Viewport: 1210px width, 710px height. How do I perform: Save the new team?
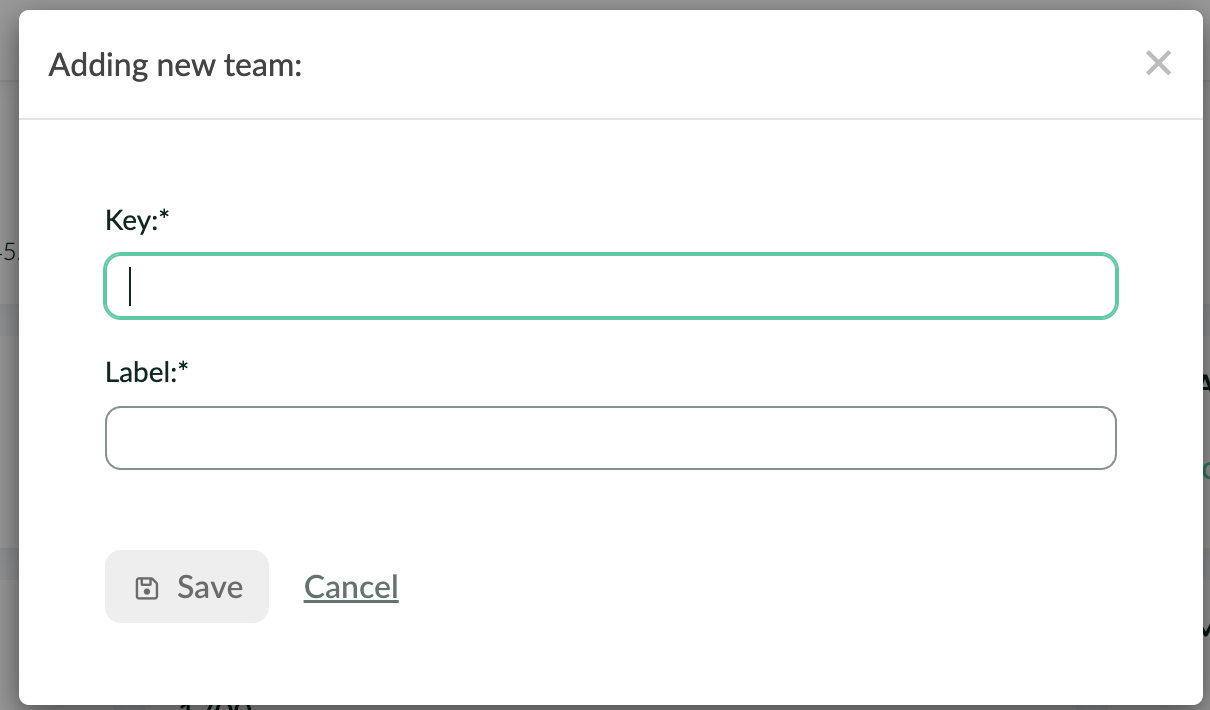pos(187,587)
